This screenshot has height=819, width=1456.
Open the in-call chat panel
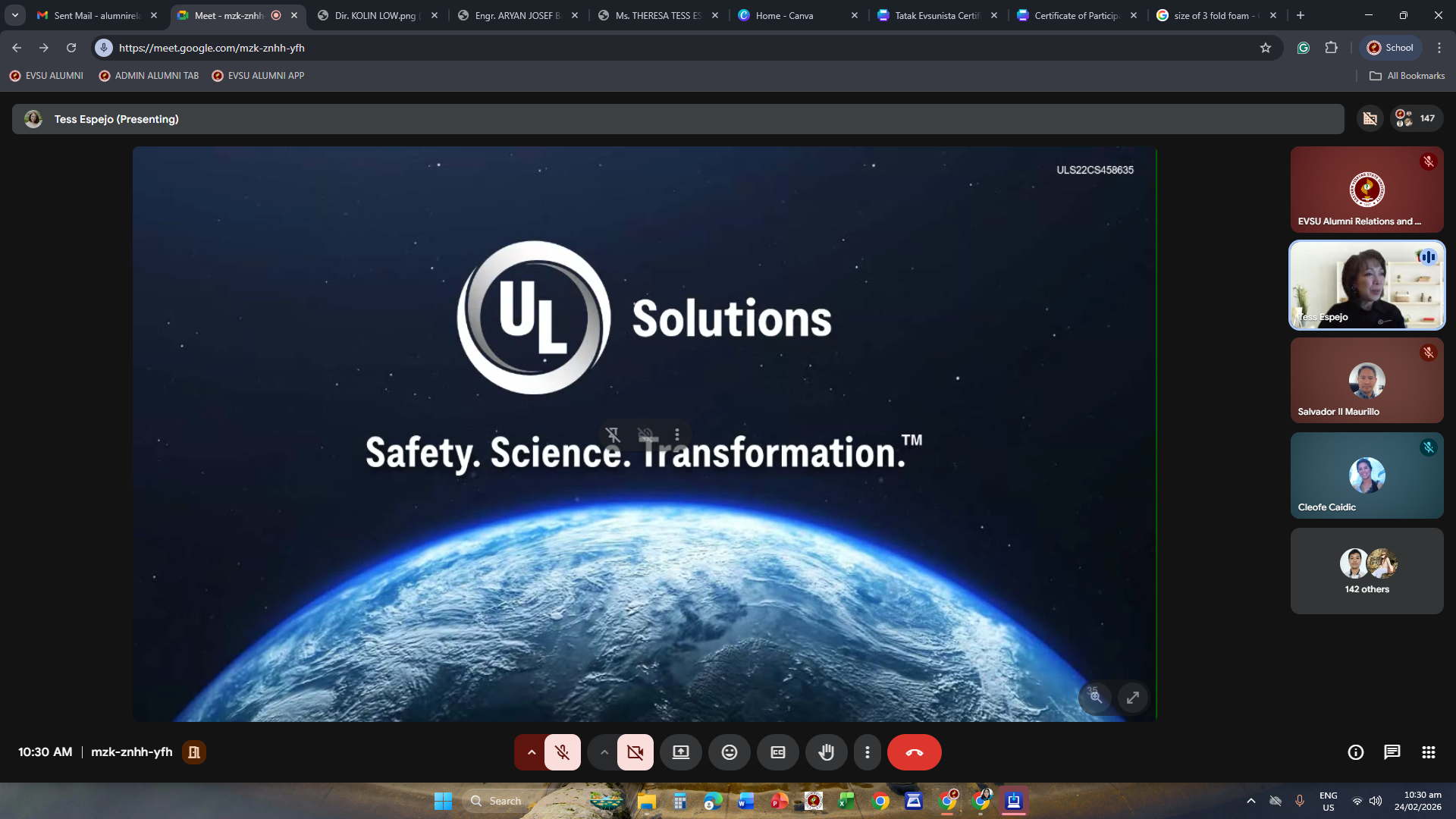(x=1392, y=752)
